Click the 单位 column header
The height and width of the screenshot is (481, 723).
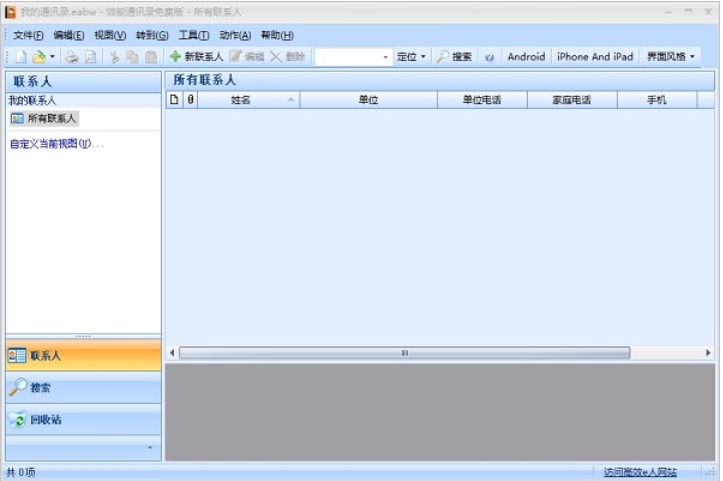(368, 100)
